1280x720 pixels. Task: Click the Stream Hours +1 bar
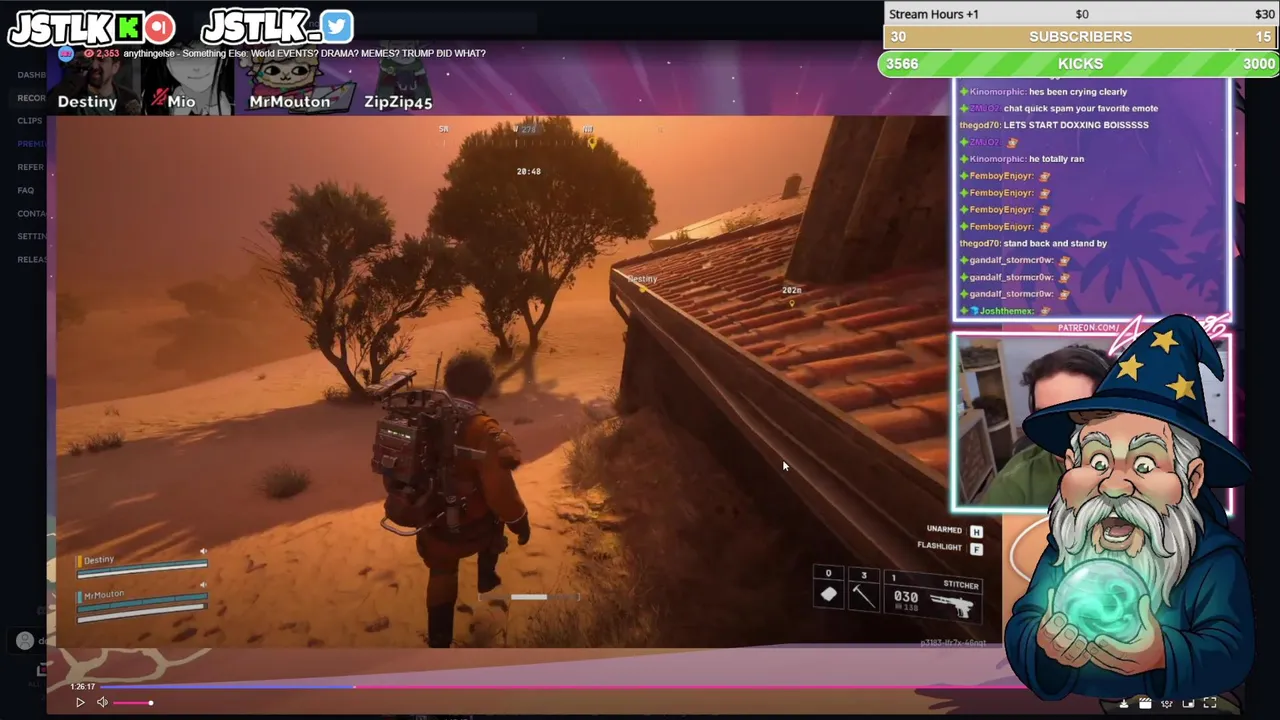1080,14
